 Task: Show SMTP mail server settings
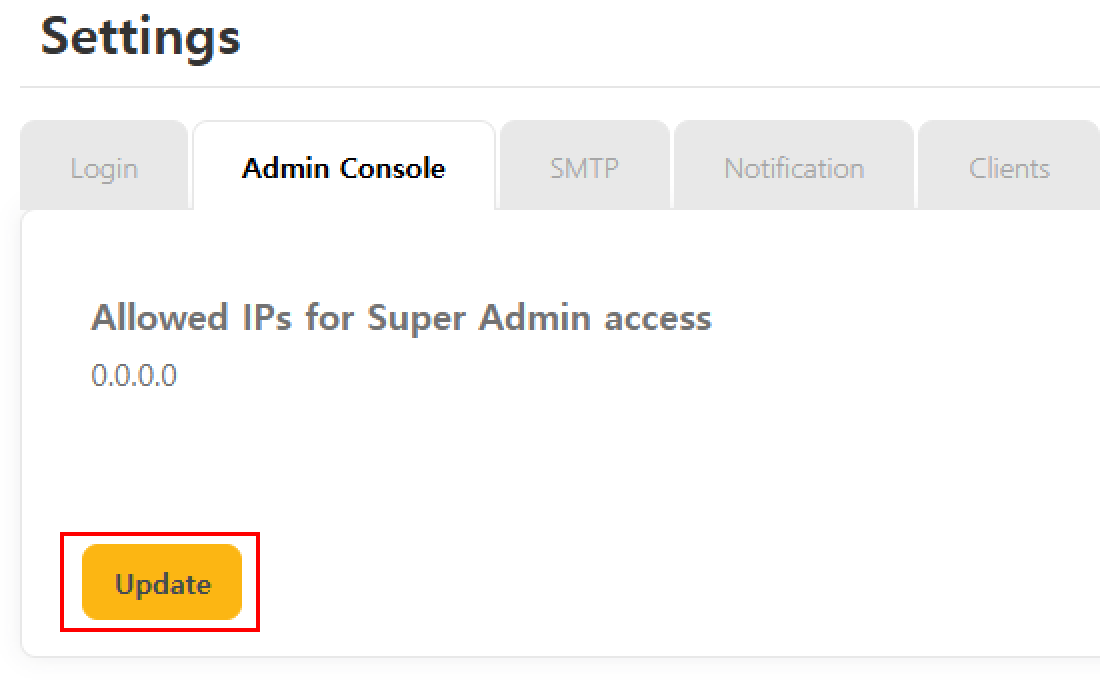pos(584,168)
